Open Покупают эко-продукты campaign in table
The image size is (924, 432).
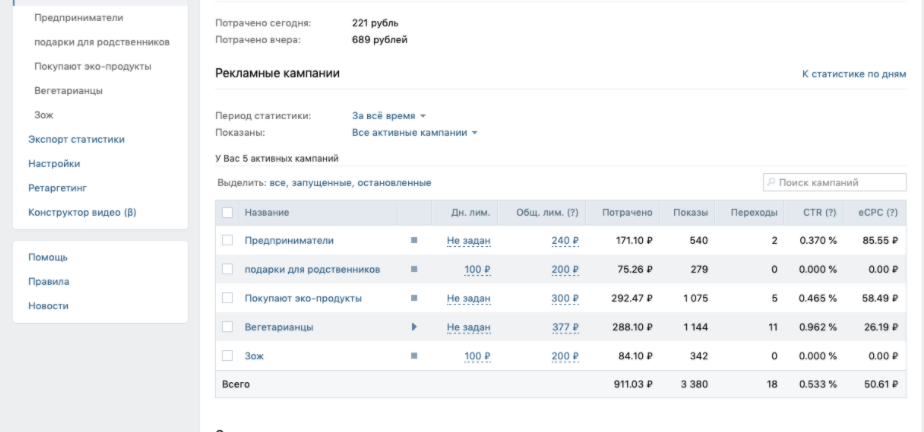click(x=303, y=298)
